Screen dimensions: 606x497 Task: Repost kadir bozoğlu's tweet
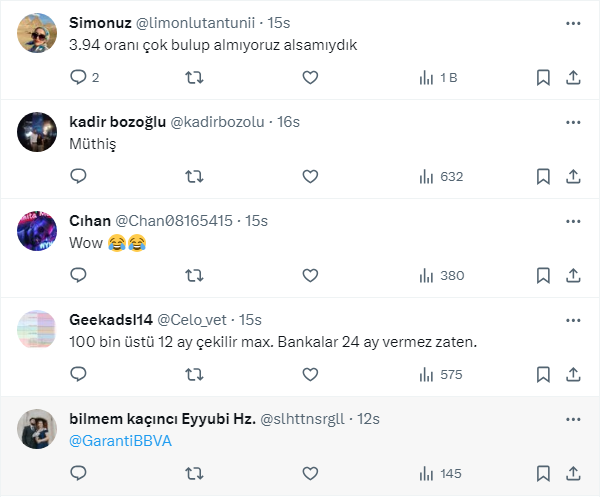tap(195, 176)
